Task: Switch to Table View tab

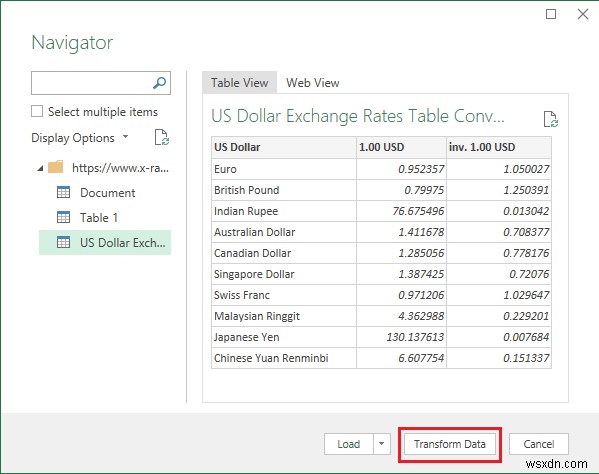Action: point(240,83)
